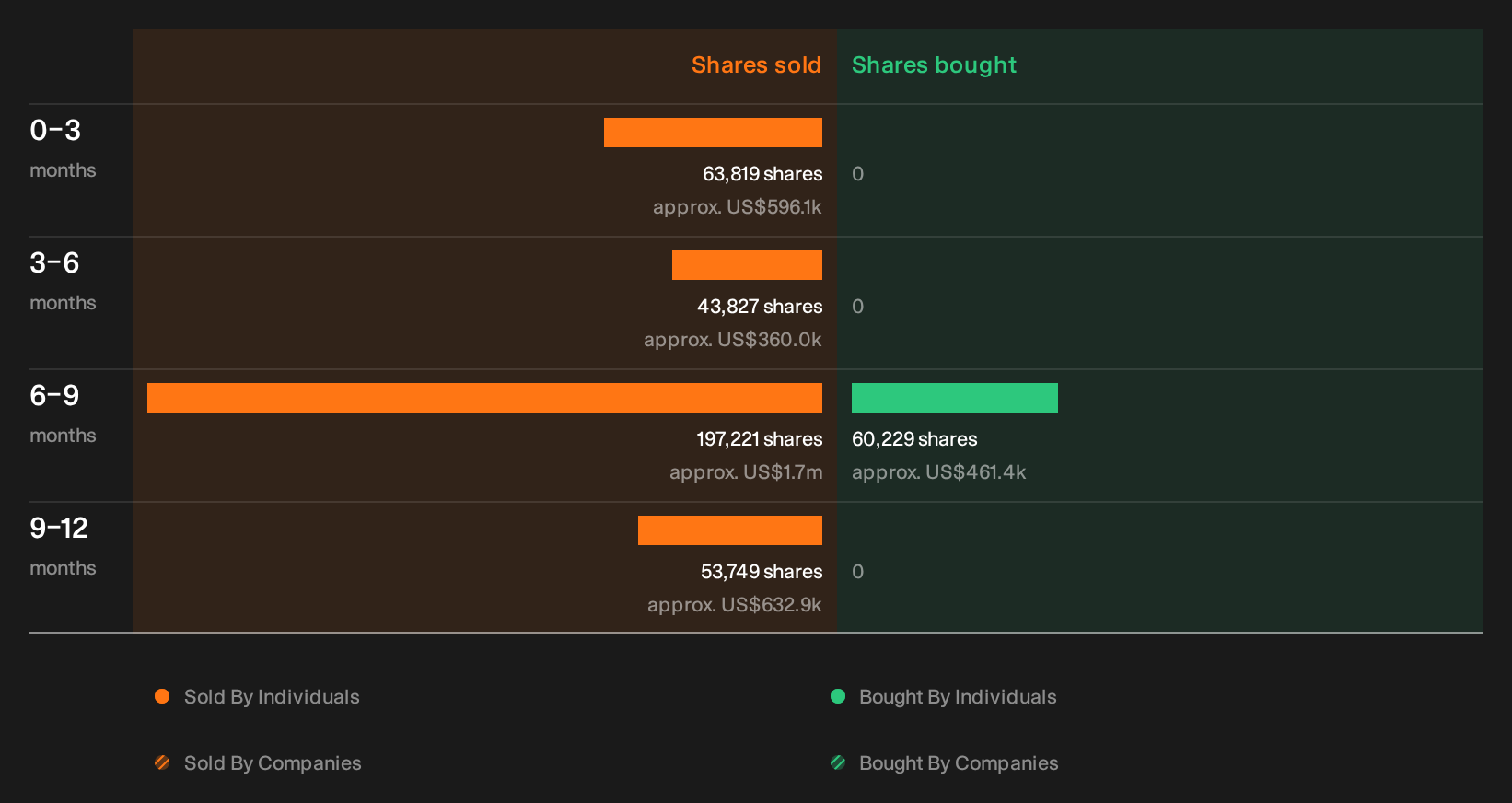This screenshot has width=1512, height=803.
Task: Select the 3-6 months orange sold bar
Action: [x=747, y=265]
